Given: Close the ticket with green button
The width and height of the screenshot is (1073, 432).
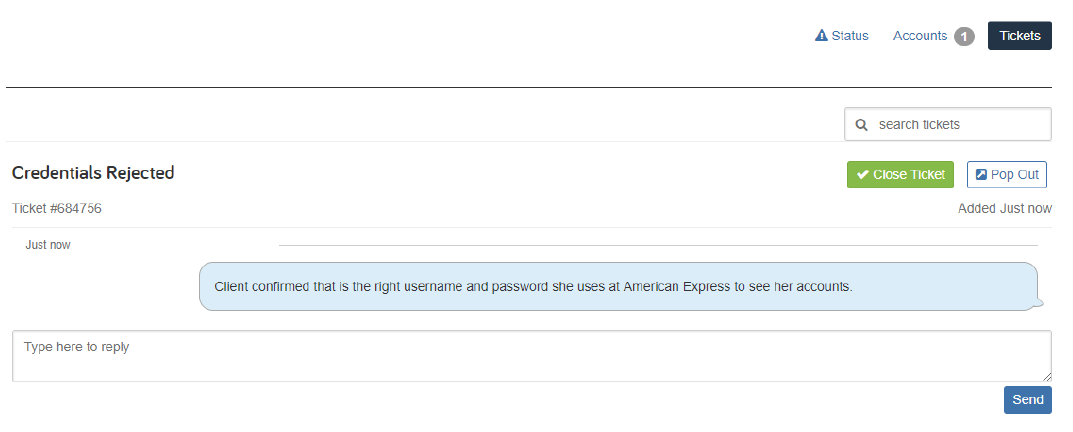Looking at the screenshot, I should [x=901, y=175].
